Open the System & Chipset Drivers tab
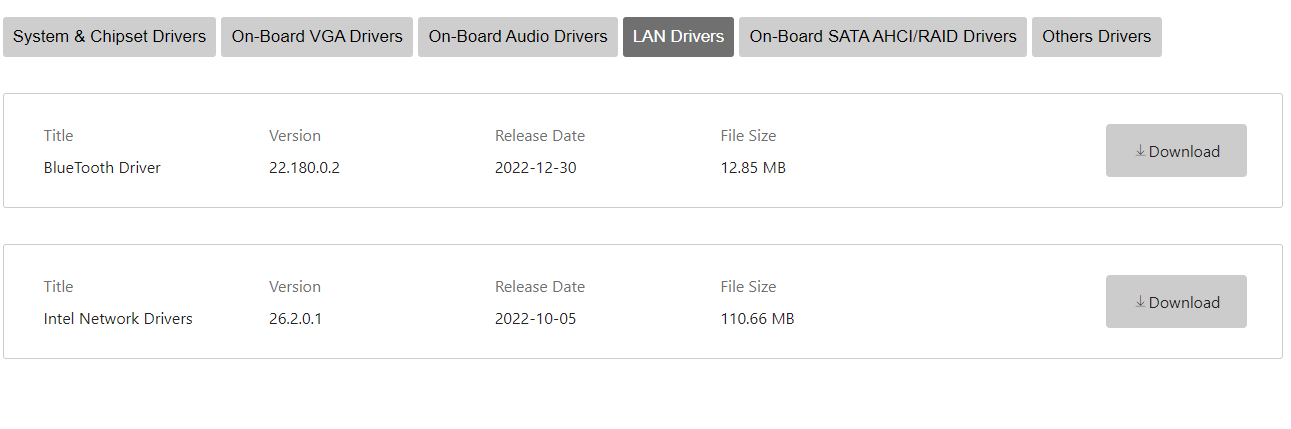This screenshot has height=429, width=1291. pyautogui.click(x=109, y=37)
